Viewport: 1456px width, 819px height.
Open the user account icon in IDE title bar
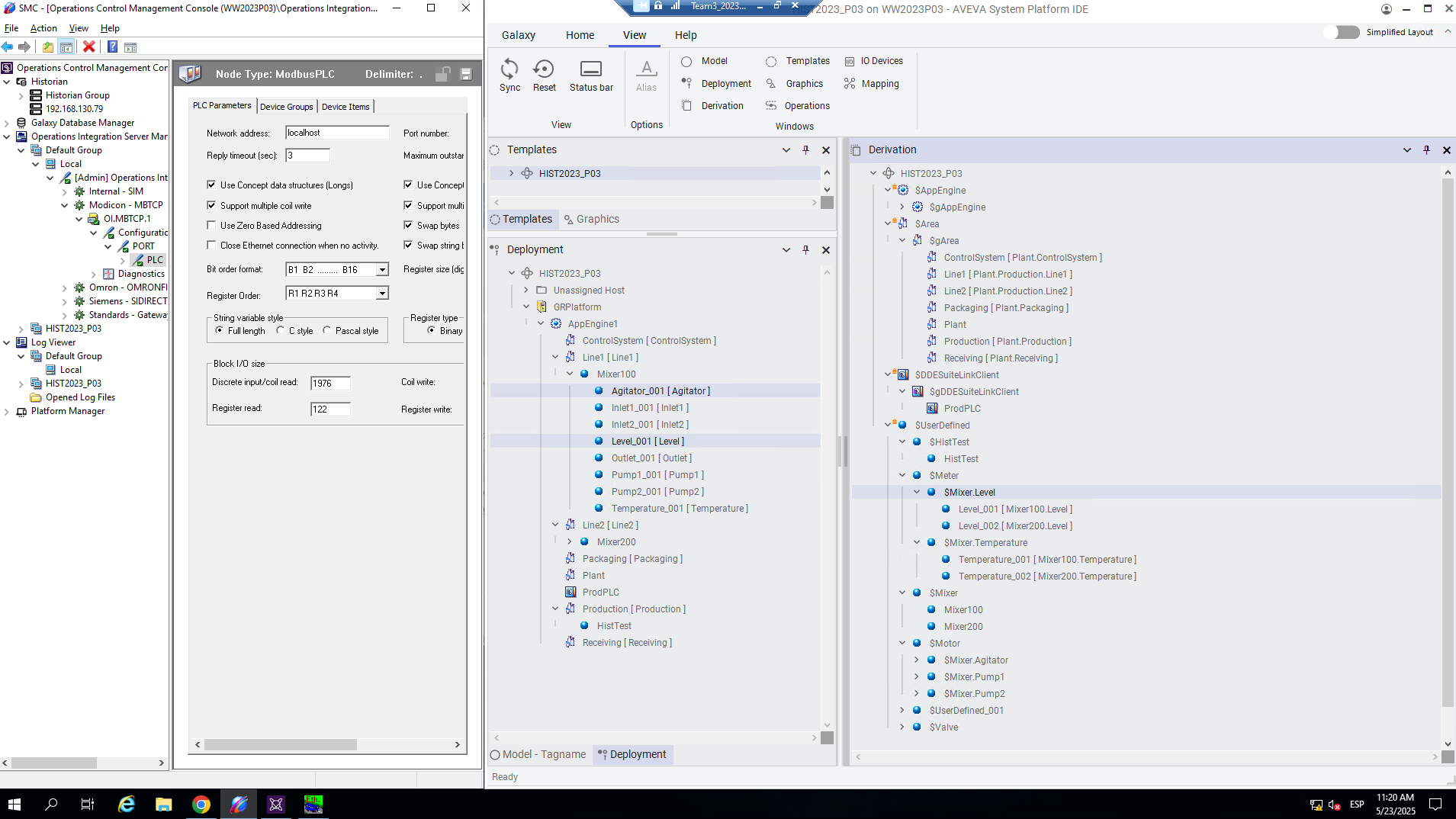click(x=1386, y=9)
